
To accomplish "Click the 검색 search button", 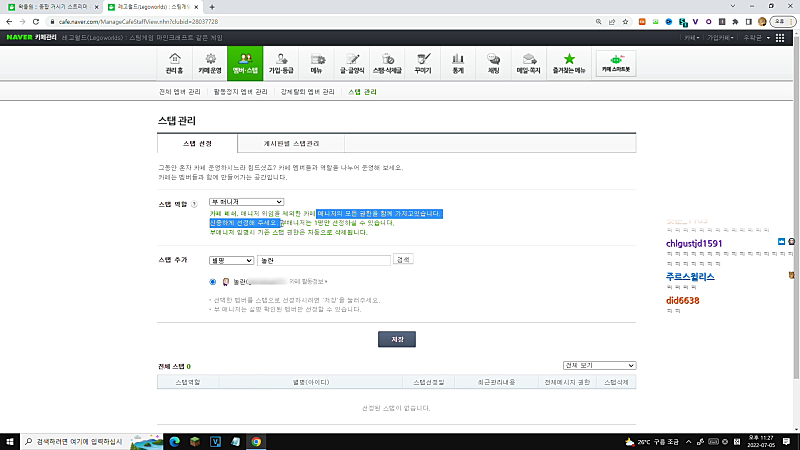I will [403, 260].
